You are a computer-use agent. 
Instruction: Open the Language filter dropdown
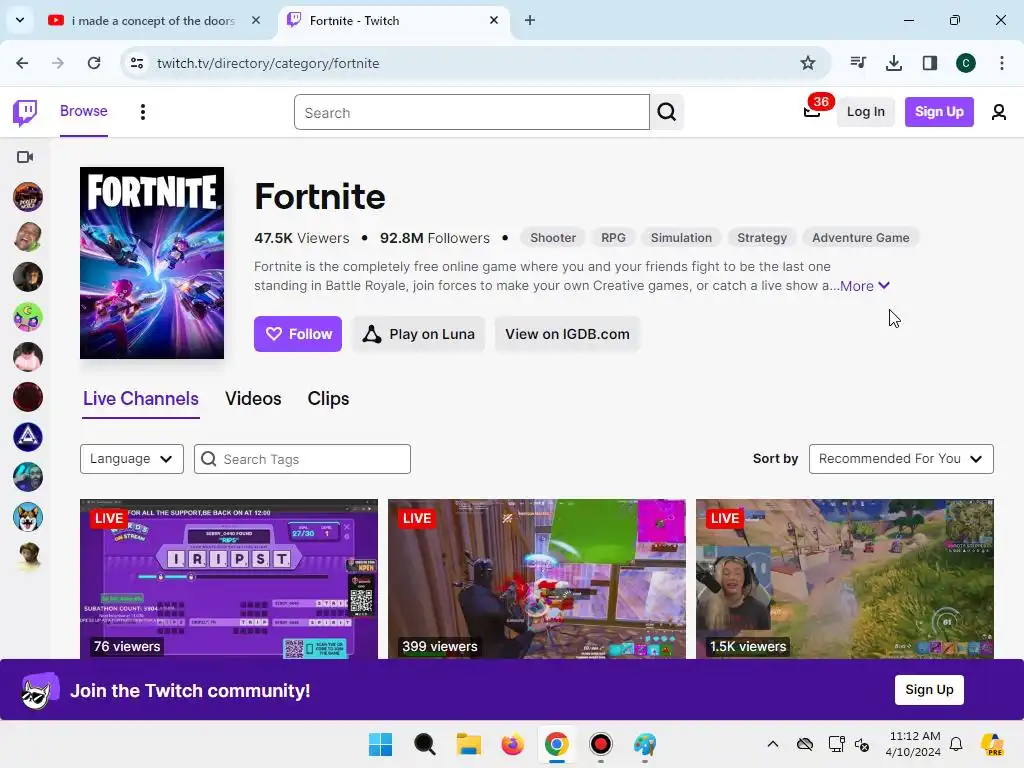pos(132,459)
